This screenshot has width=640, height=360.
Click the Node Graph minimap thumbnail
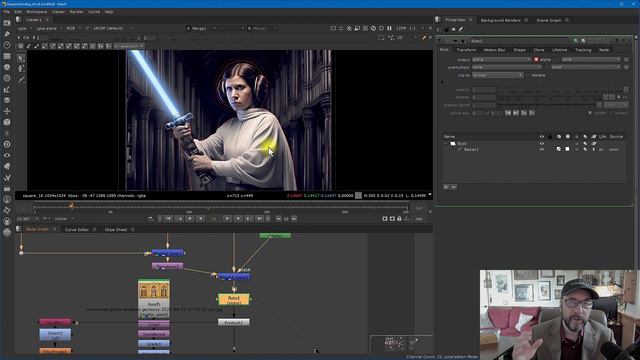pos(401,344)
